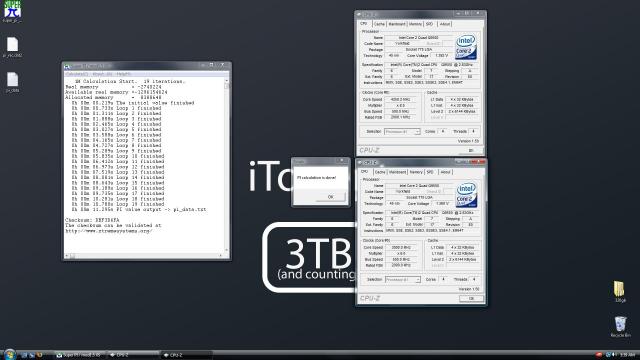
Task: Click the 'Real memory' line in Super PI
Action: [113, 87]
